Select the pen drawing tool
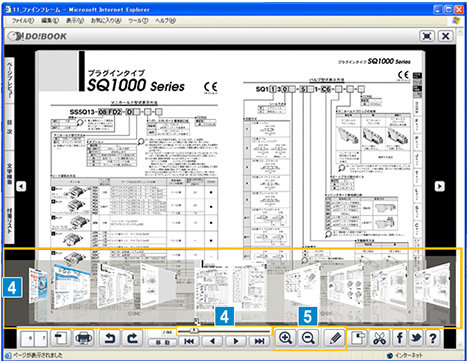Viewport: 470px width, 363px height. tap(335, 338)
